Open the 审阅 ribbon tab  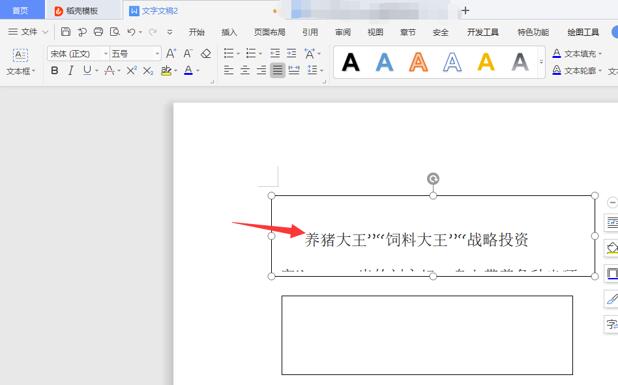point(343,32)
